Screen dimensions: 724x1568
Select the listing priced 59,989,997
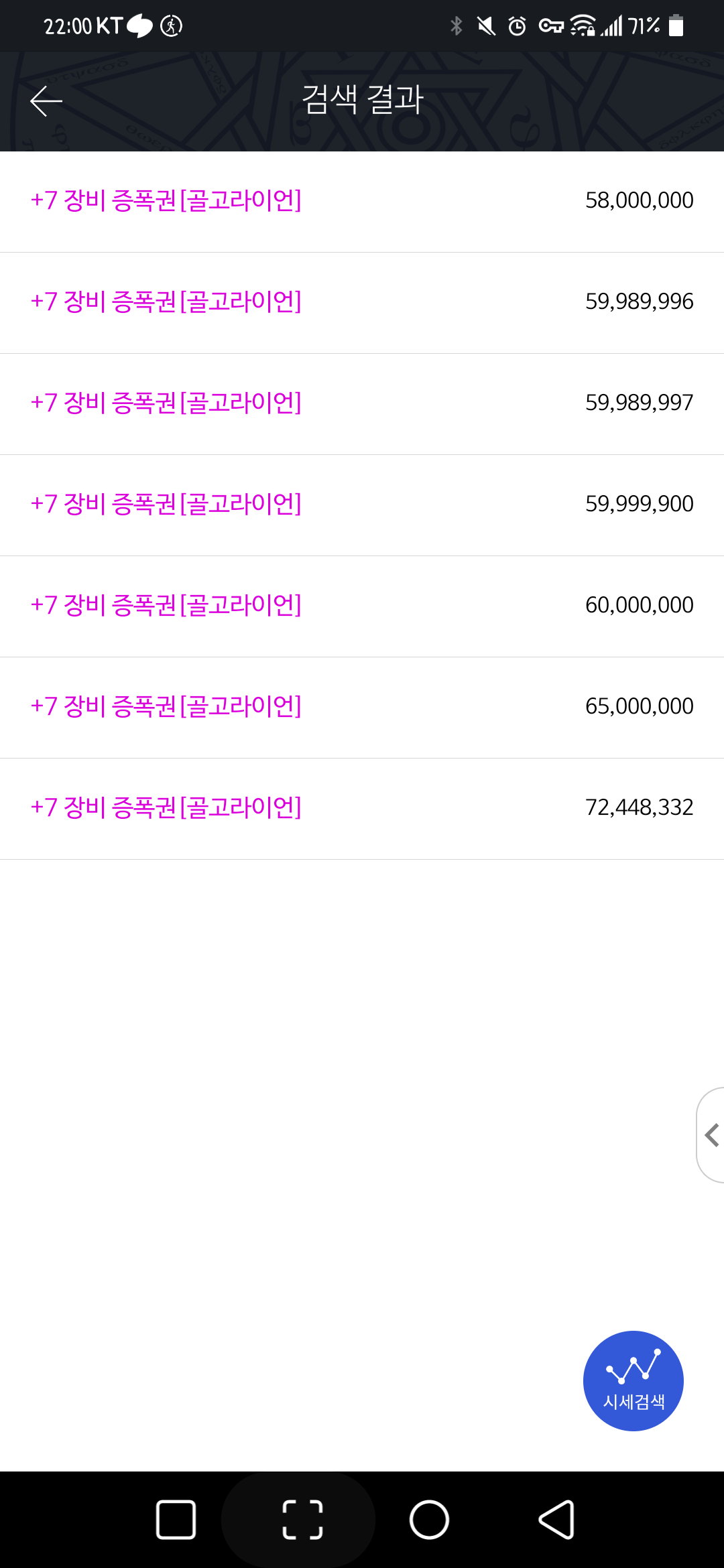[x=362, y=403]
